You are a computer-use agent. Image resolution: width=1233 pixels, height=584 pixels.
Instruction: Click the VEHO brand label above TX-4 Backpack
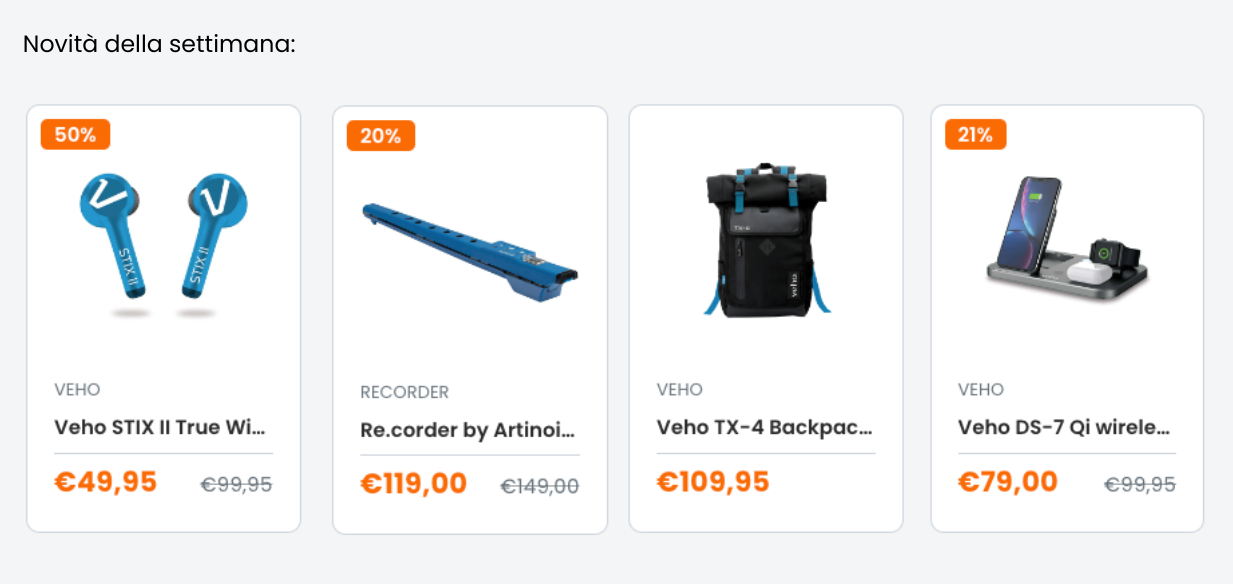tap(680, 389)
